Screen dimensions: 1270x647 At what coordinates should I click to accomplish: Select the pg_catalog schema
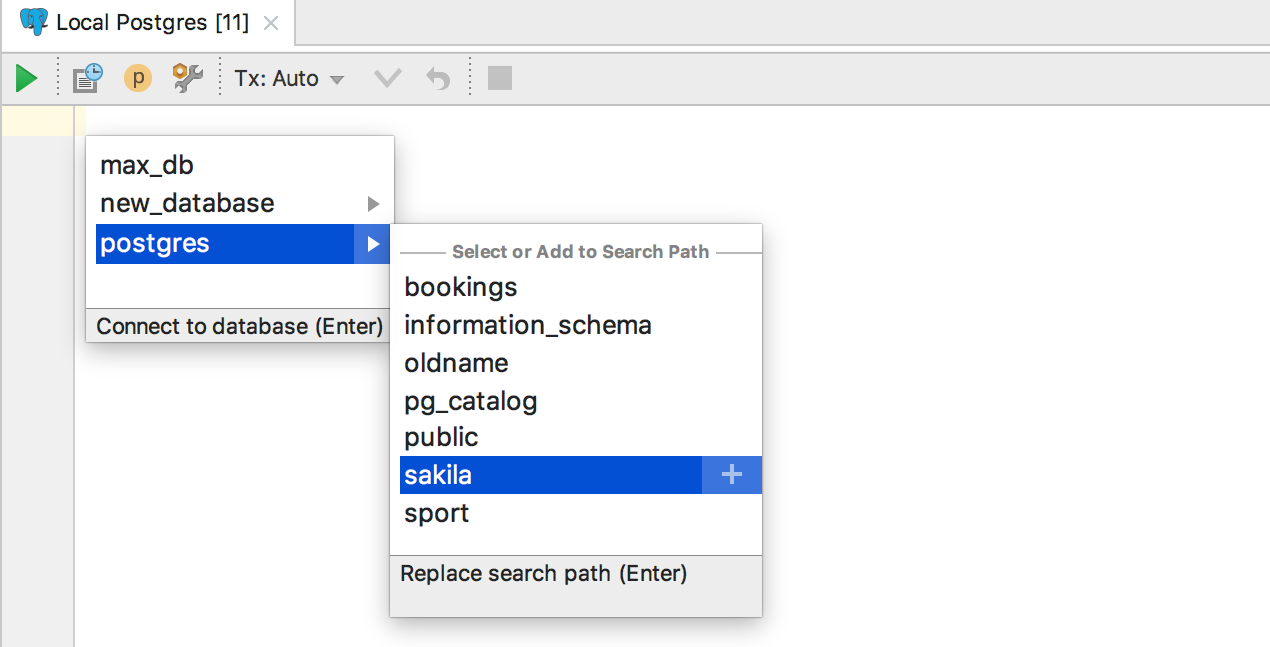pos(580,401)
